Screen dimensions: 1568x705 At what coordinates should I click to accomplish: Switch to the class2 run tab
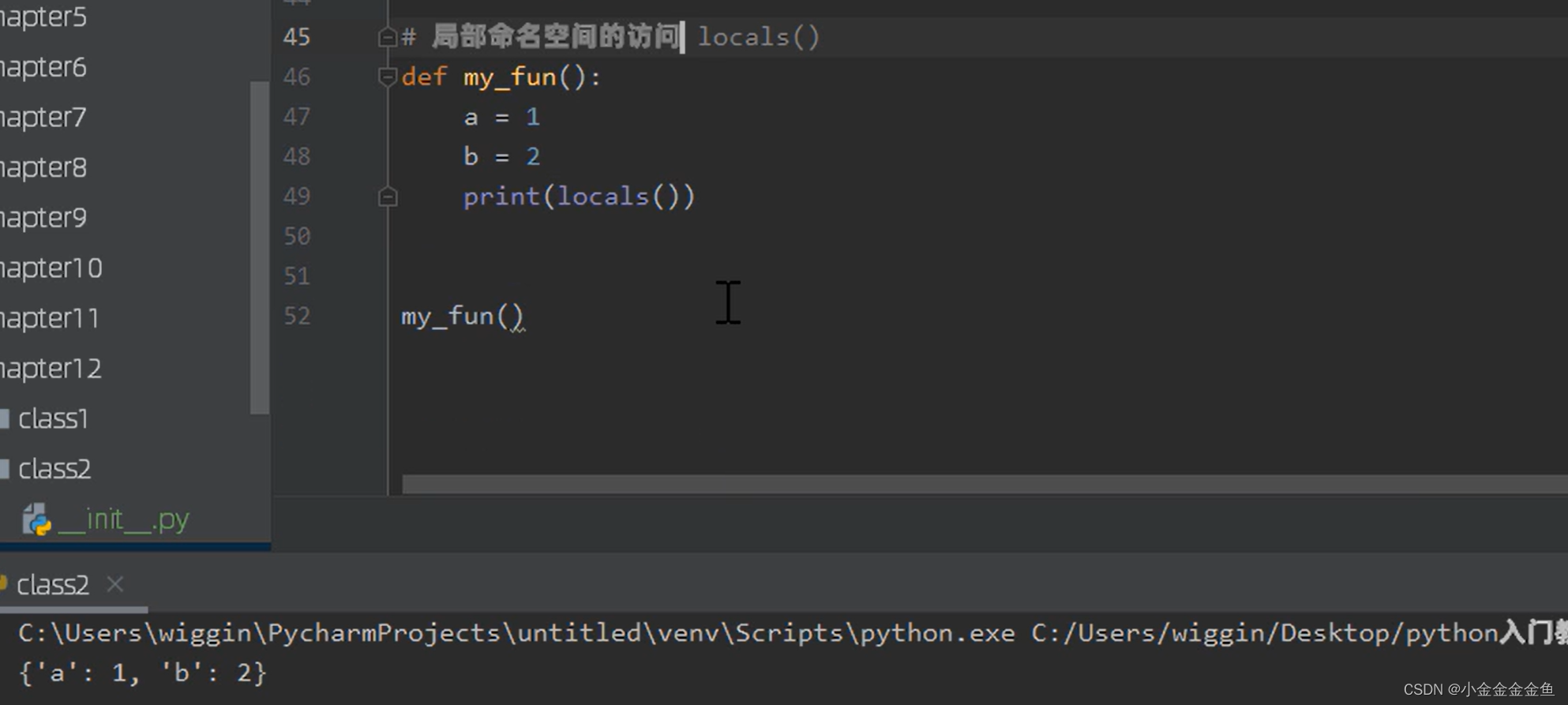[x=52, y=585]
